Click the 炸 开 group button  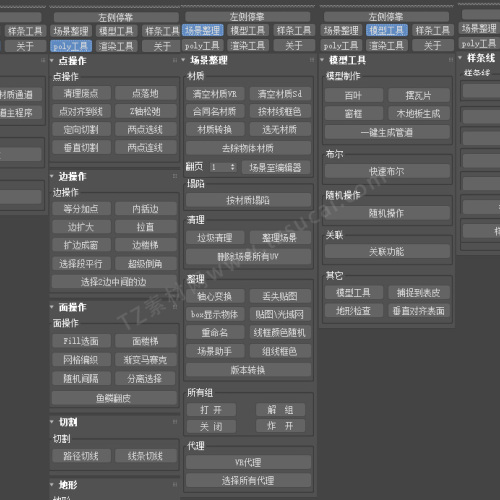point(280,426)
